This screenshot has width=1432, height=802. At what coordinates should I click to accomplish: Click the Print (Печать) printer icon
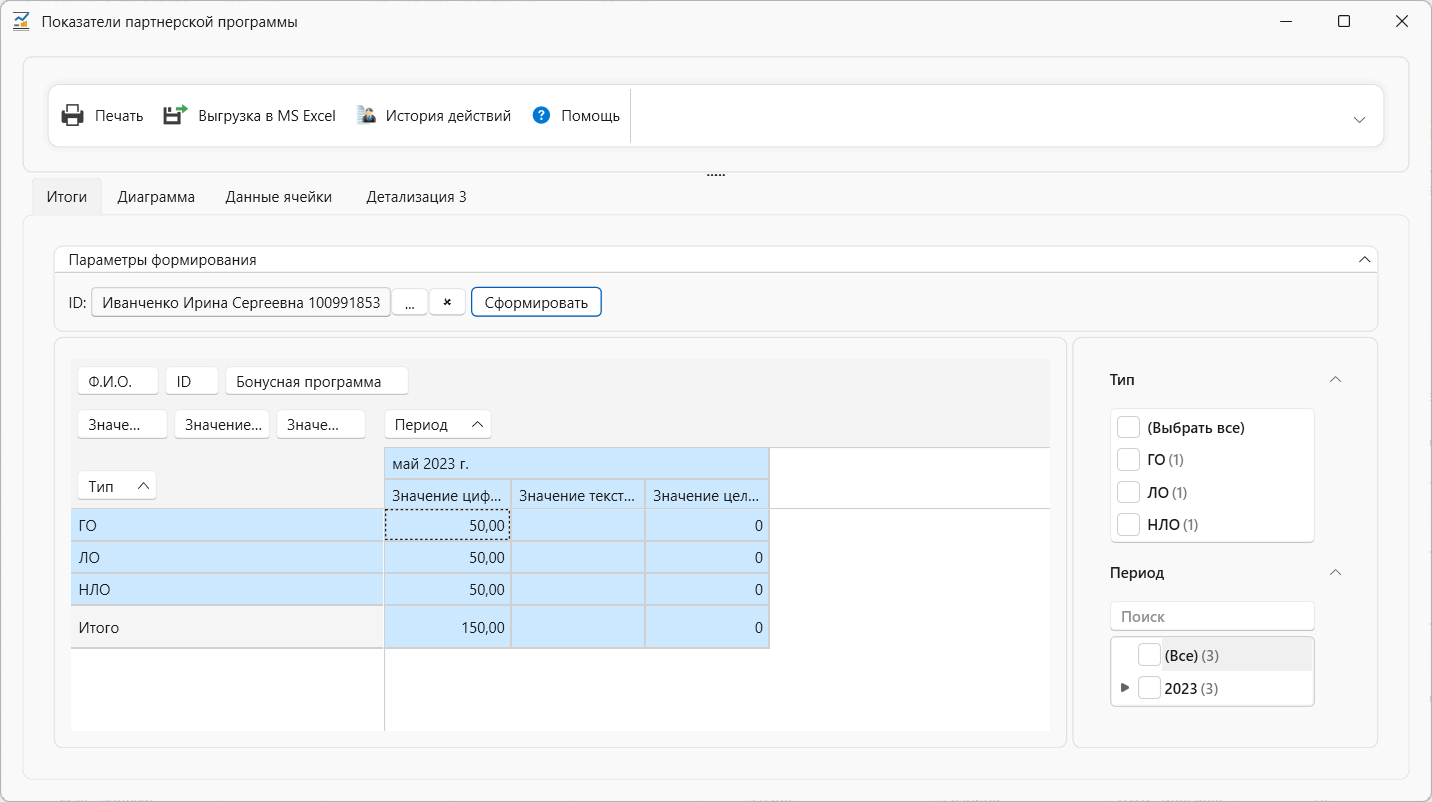click(73, 116)
